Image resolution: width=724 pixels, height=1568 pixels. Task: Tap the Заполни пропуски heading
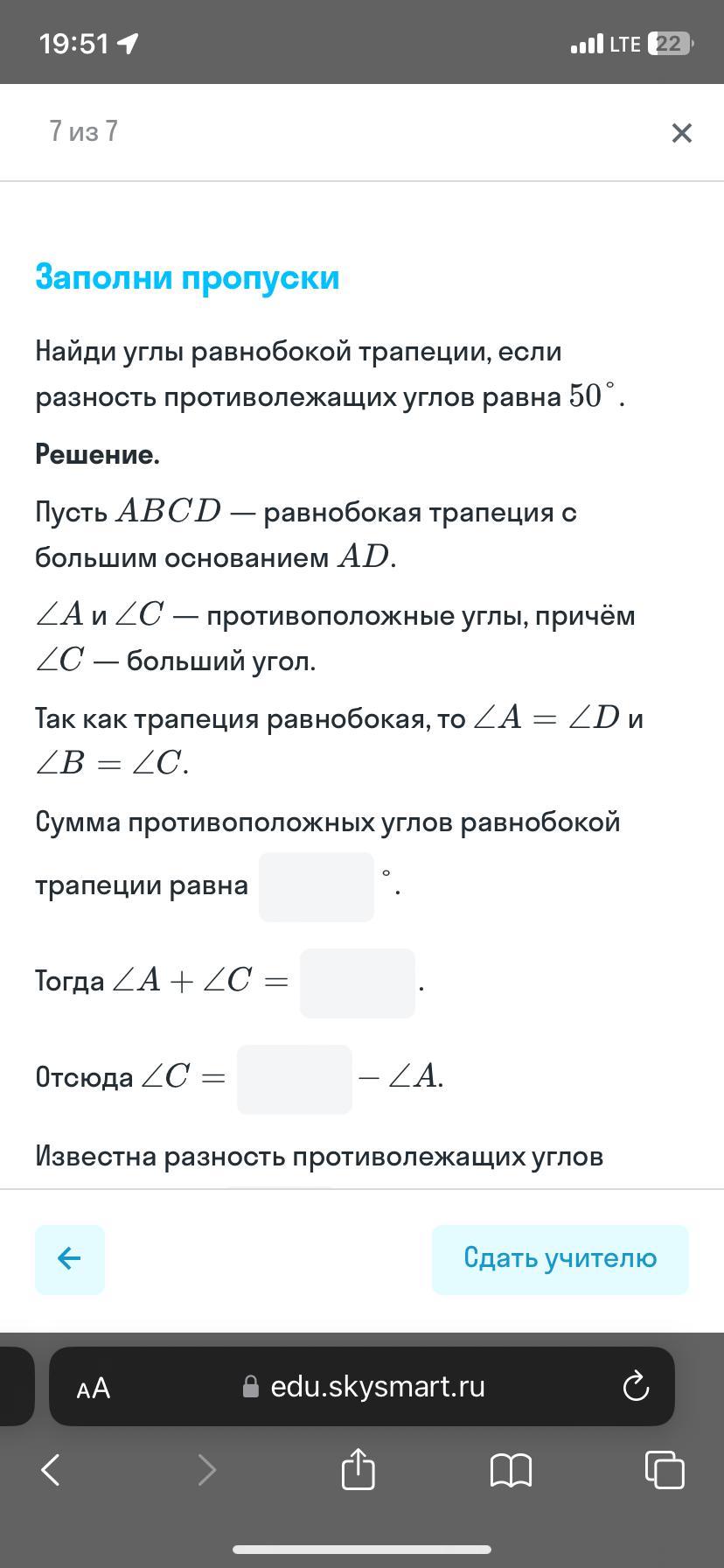click(187, 277)
